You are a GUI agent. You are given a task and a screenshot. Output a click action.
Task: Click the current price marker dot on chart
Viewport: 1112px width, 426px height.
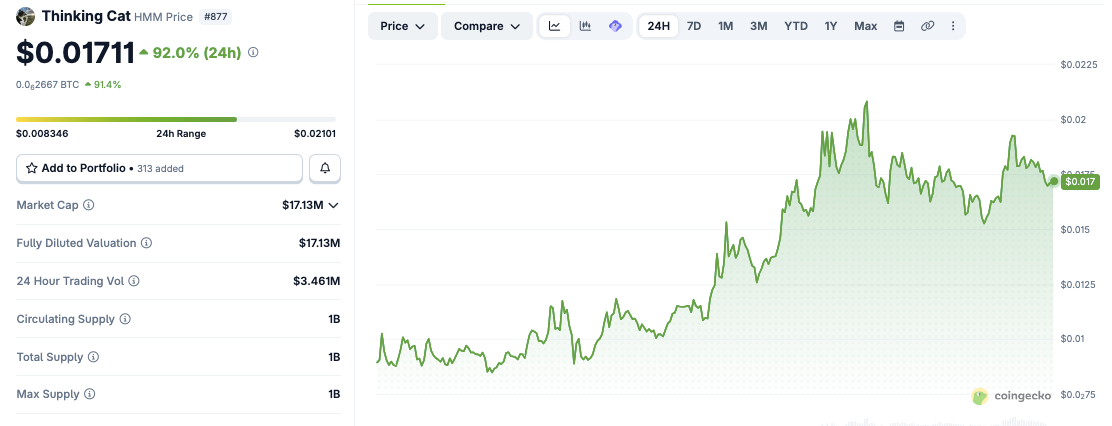[1055, 181]
